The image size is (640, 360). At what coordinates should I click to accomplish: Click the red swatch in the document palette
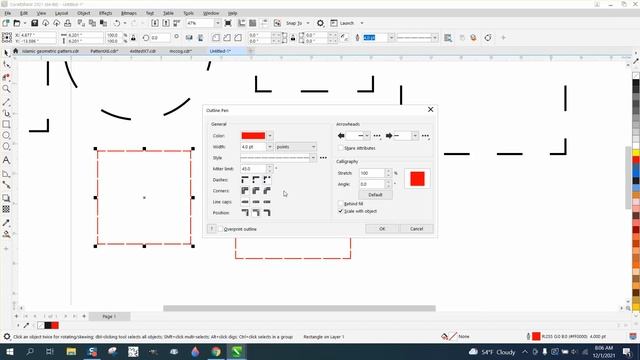[55, 325]
